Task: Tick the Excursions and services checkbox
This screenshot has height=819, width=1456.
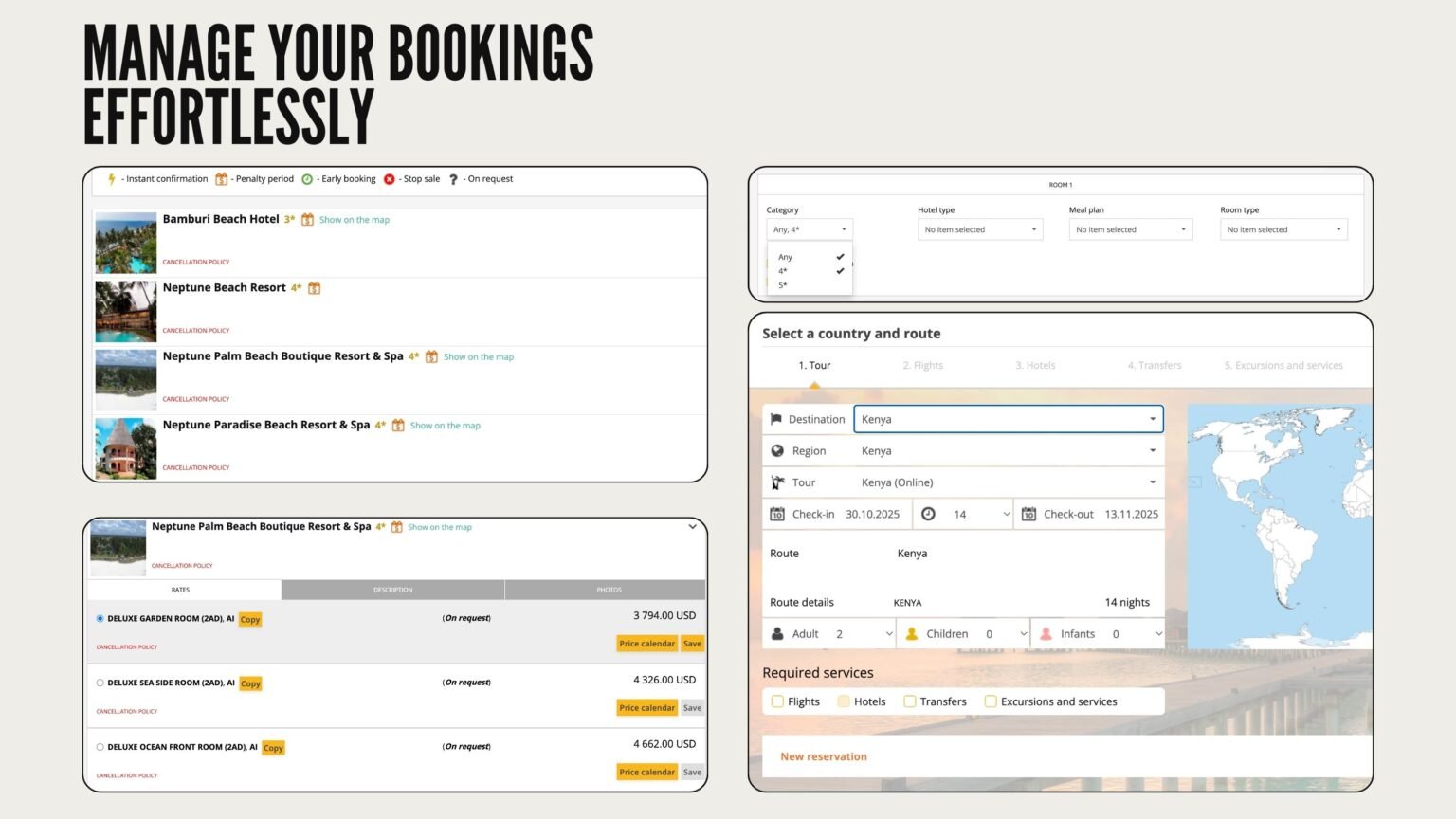Action: tap(991, 701)
